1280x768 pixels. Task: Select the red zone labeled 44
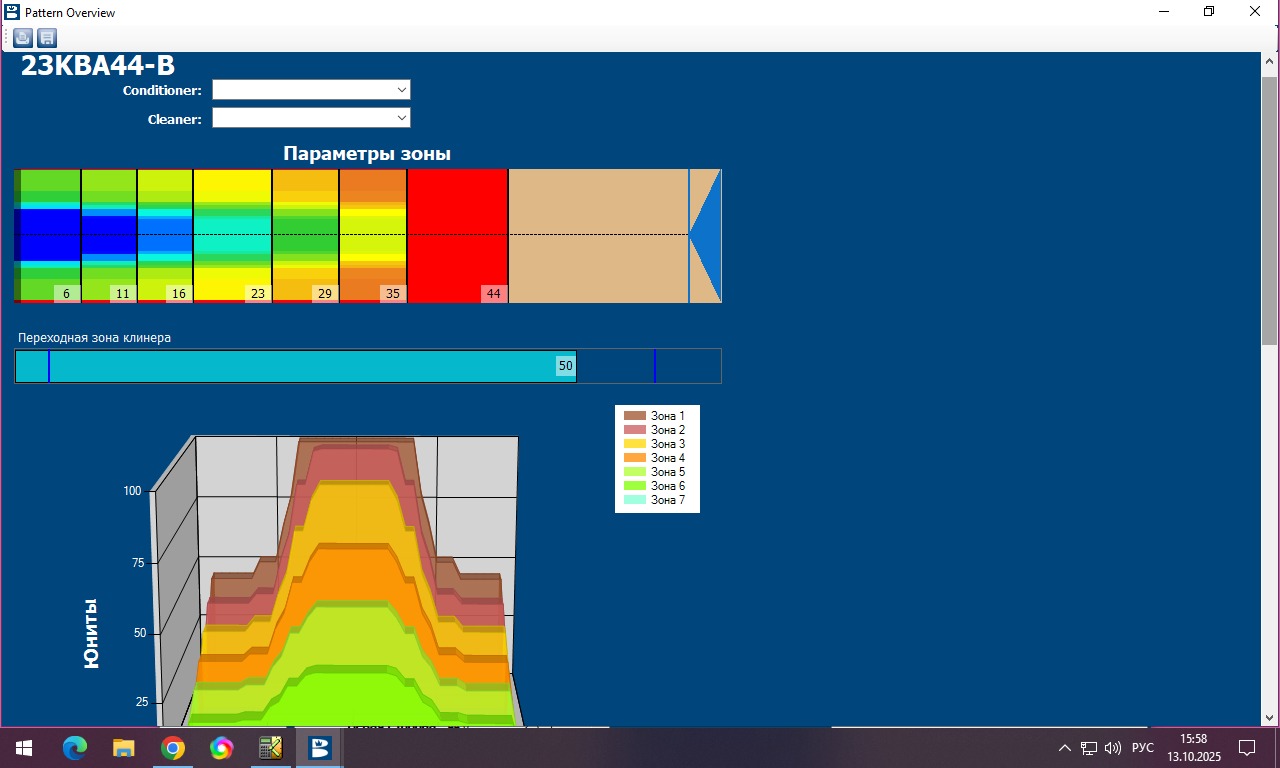pyautogui.click(x=457, y=235)
